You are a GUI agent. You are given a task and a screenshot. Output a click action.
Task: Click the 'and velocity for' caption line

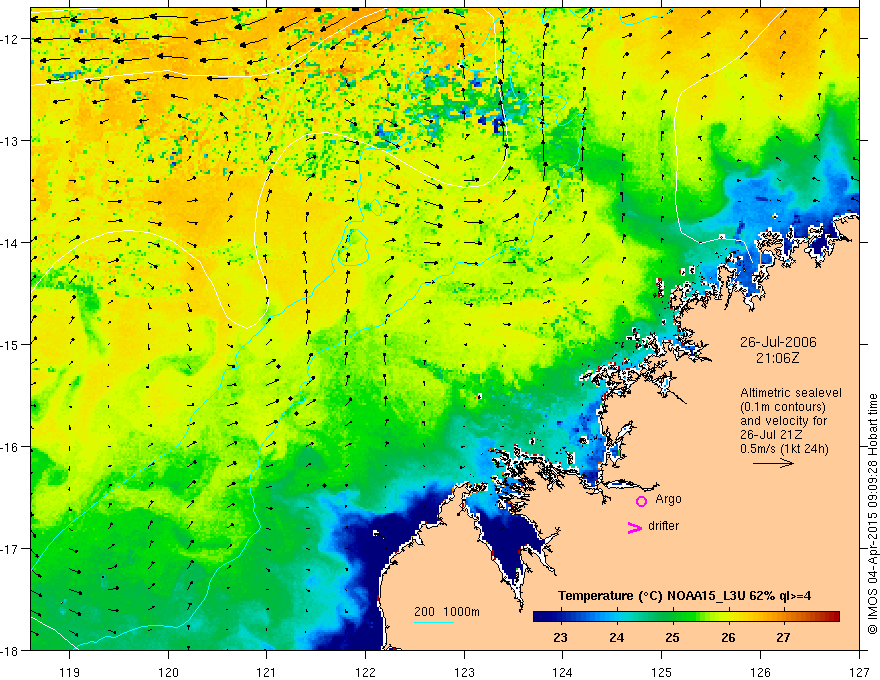coord(783,421)
